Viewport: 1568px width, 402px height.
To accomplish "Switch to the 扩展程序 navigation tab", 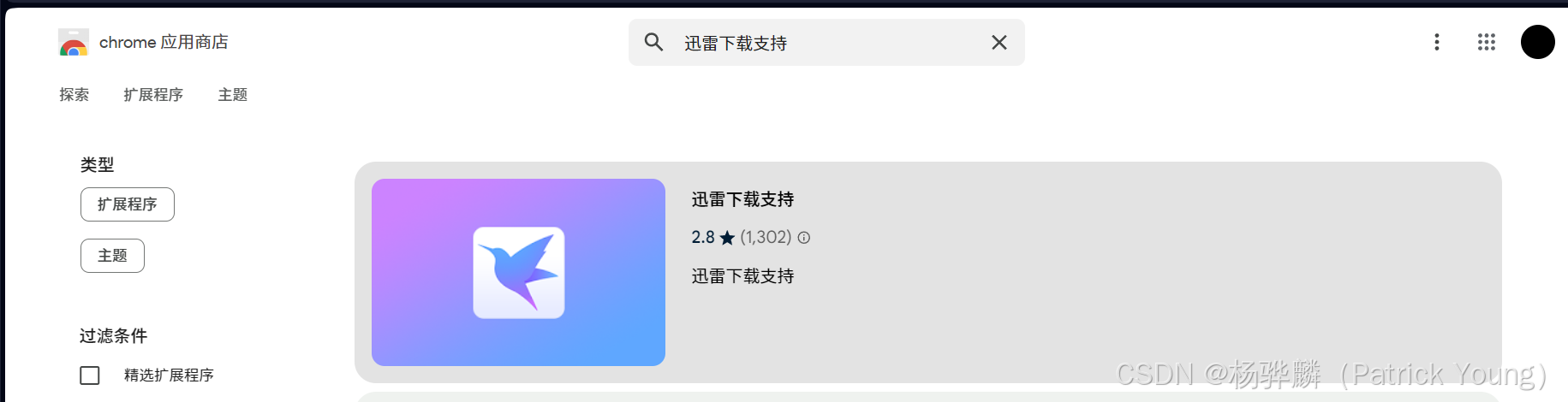I will 153,95.
